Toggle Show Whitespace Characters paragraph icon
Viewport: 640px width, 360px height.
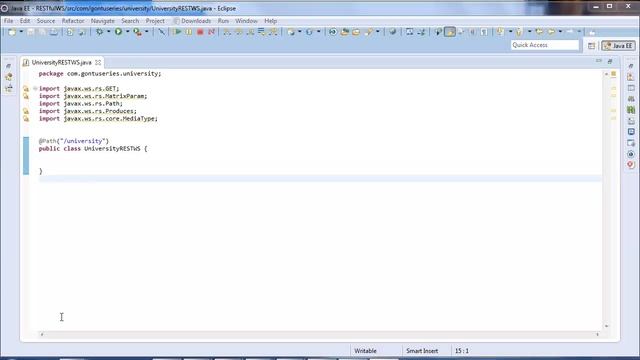pyautogui.click(x=484, y=32)
